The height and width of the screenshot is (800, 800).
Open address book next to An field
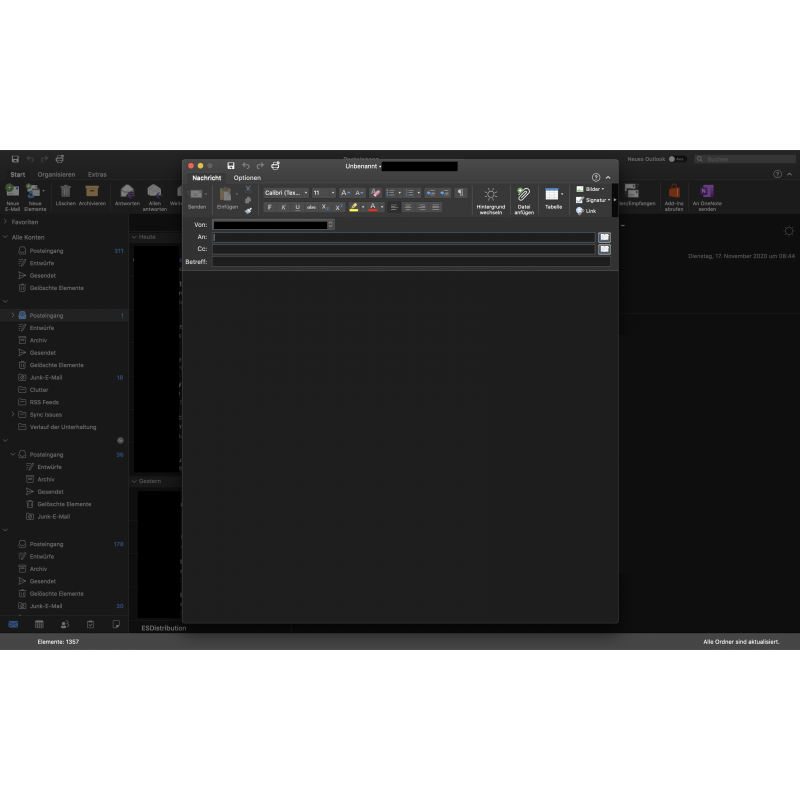[x=604, y=237]
